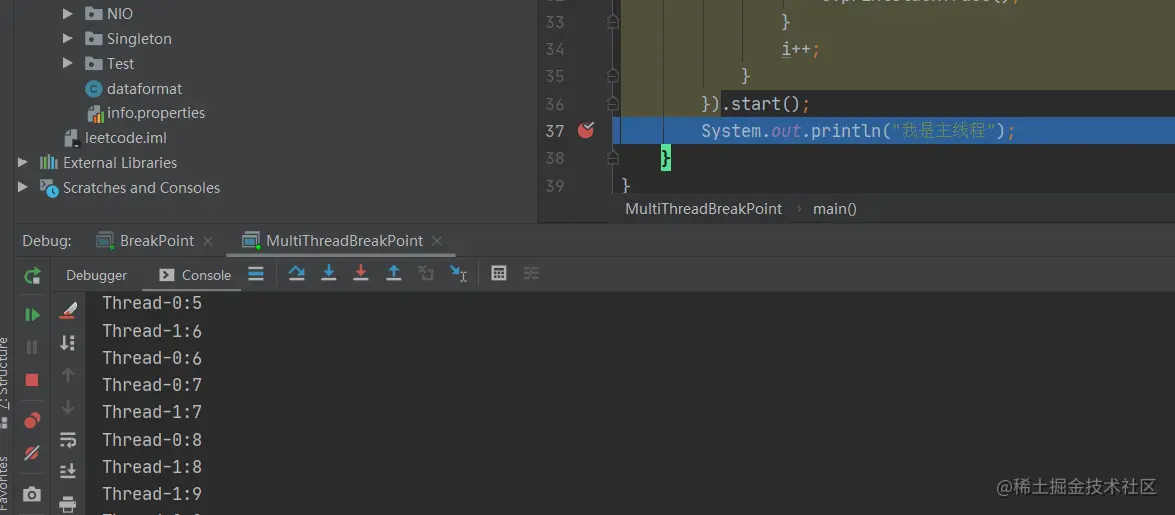
Task: Select the BreakPoint debug session tab
Action: (157, 241)
